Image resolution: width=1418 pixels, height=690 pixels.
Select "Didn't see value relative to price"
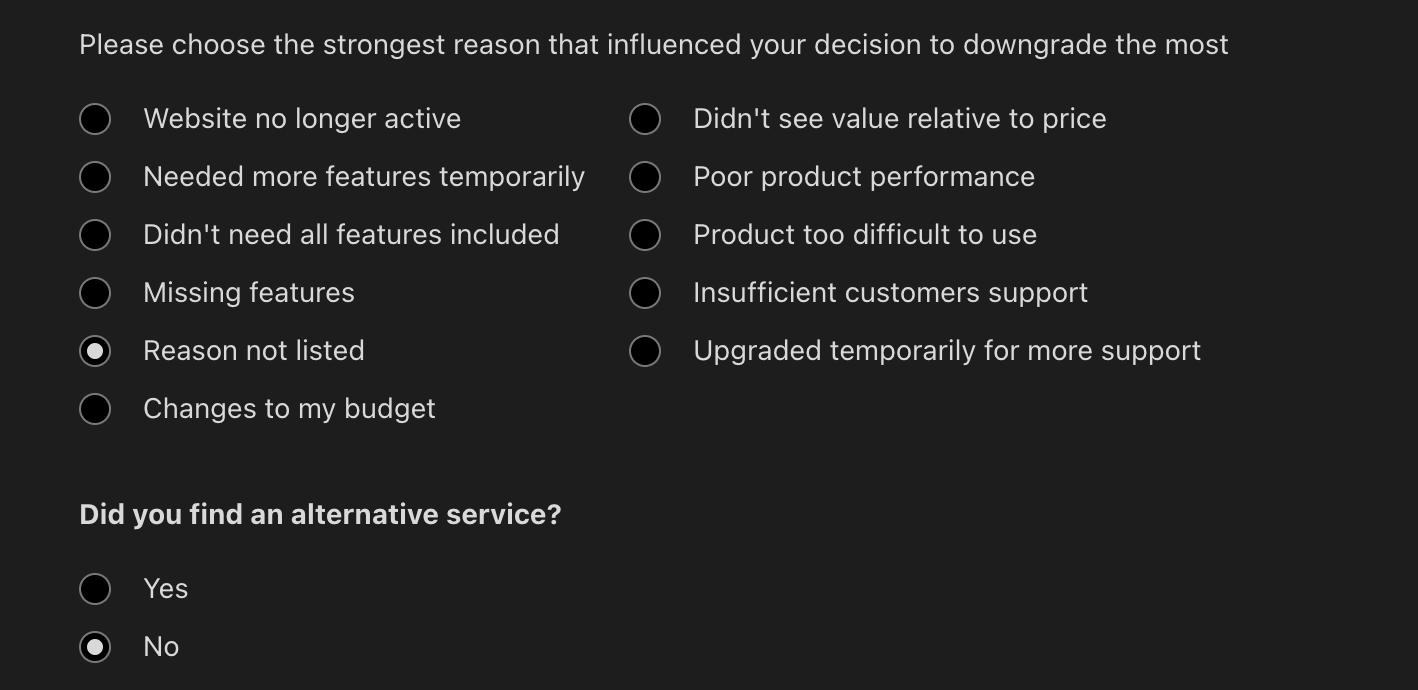pos(645,118)
